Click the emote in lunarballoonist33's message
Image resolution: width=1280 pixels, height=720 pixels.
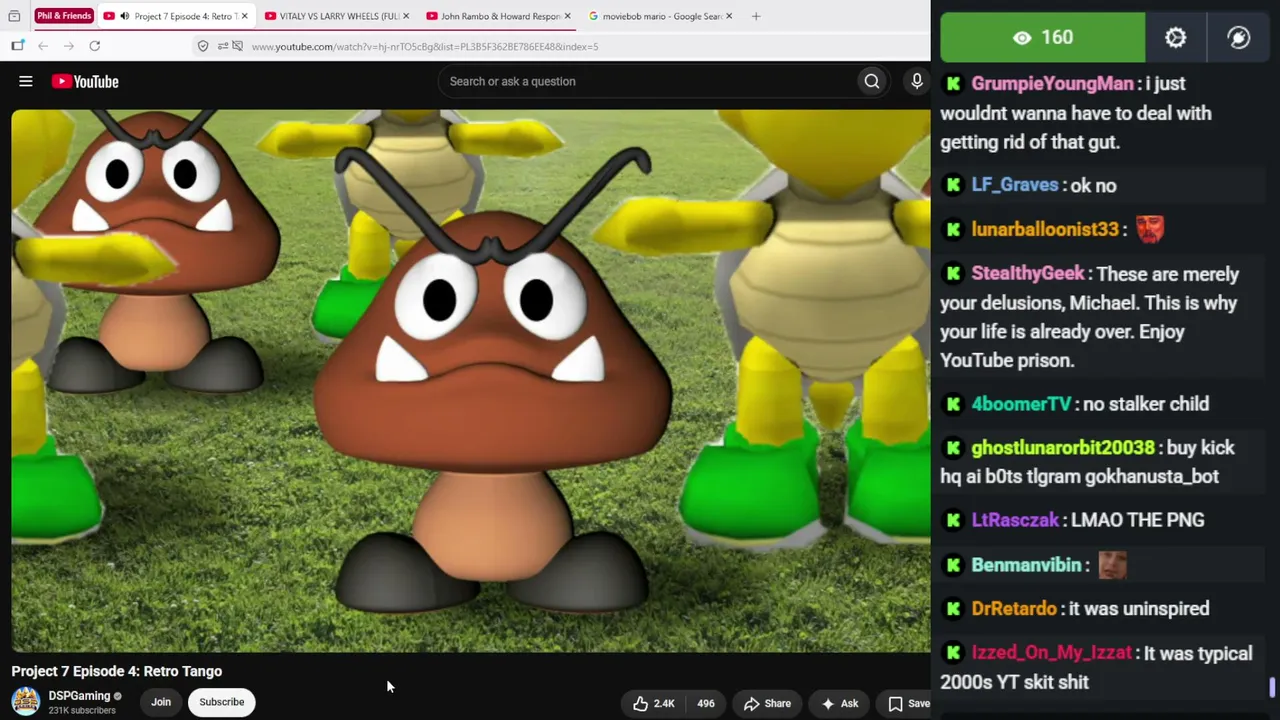coord(1149,229)
